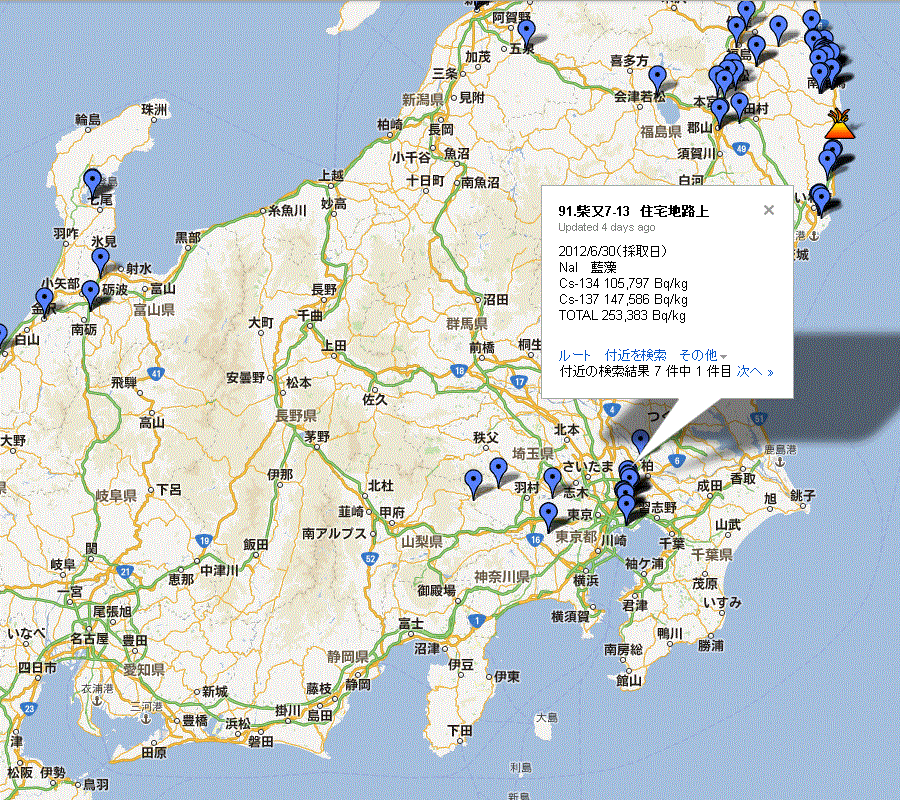Click route 52 shield south of 南アルプス

370,558
